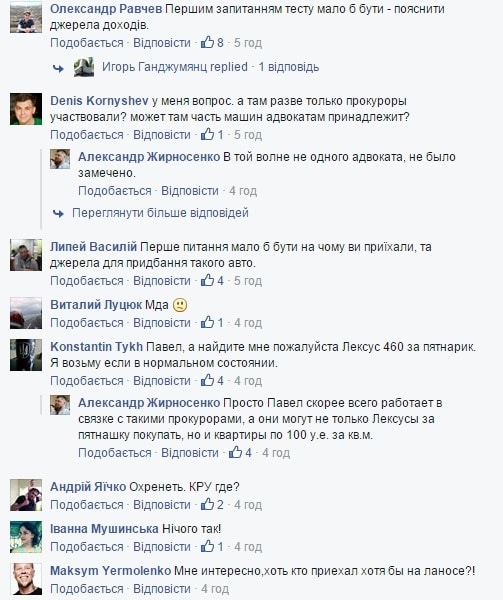Click the like count icon under Denis Kornyshev comment
Image resolution: width=503 pixels, height=600 pixels.
coord(207,134)
